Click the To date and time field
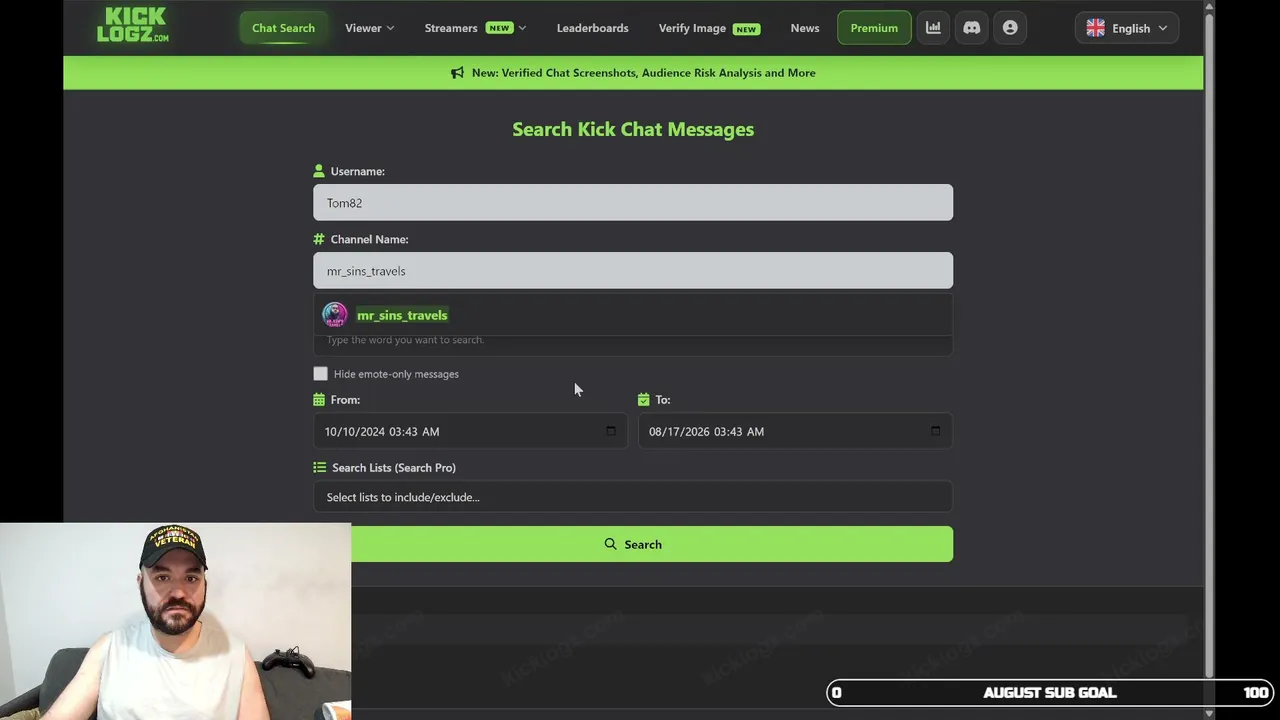This screenshot has height=720, width=1280. point(795,431)
